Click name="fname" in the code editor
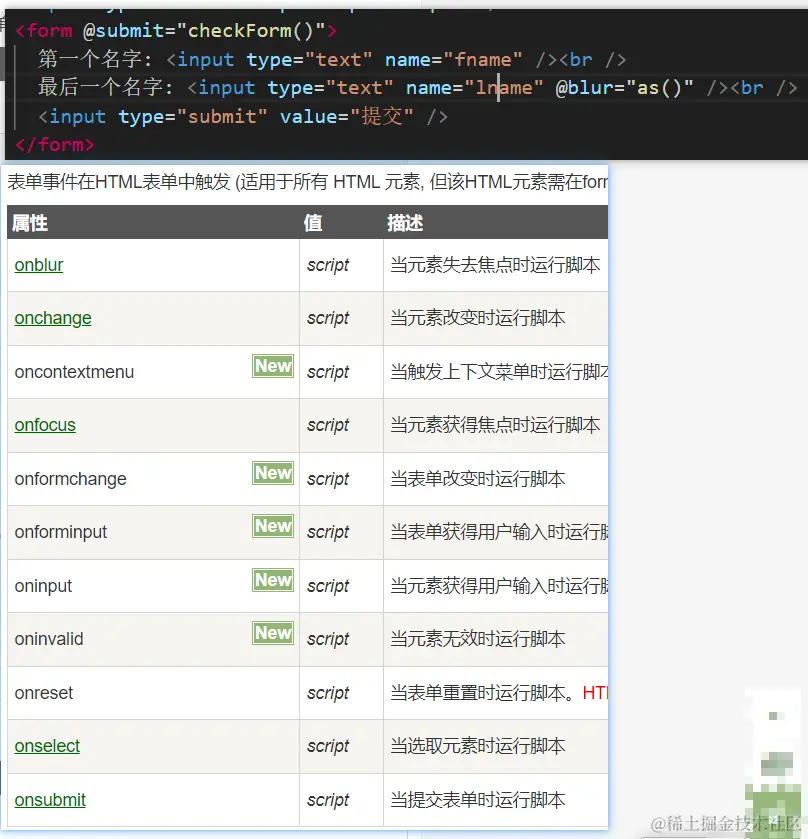 click(x=453, y=59)
